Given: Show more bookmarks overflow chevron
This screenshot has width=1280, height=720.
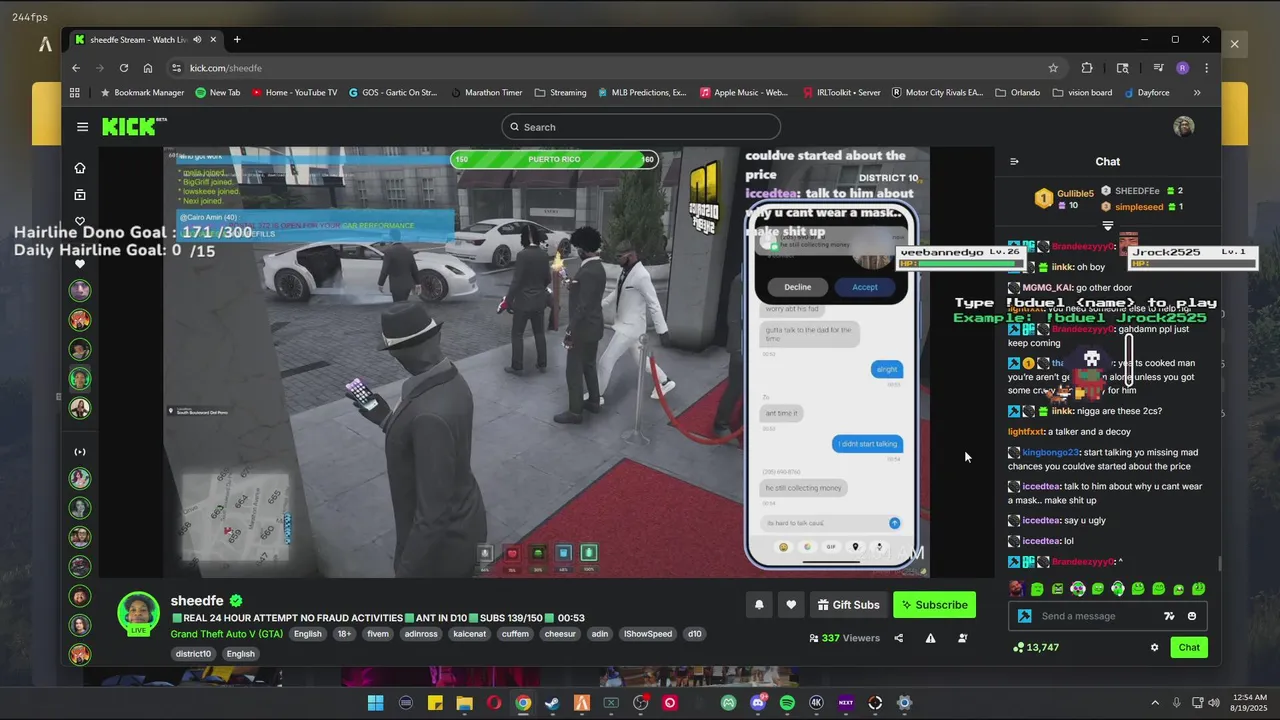Looking at the screenshot, I should coord(1197,93).
